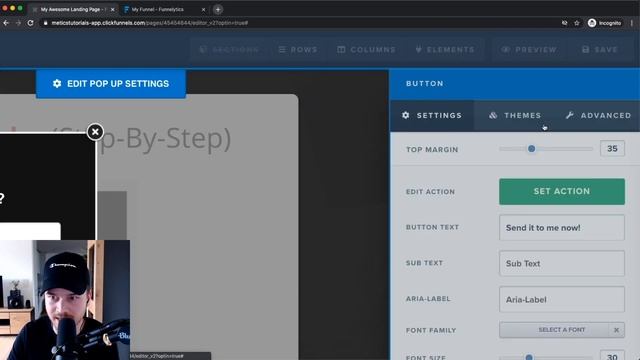Click the gear icon on Settings tab

coord(405,115)
